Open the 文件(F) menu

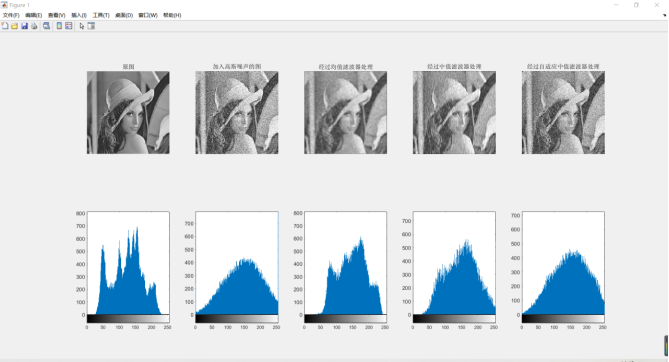(x=11, y=15)
